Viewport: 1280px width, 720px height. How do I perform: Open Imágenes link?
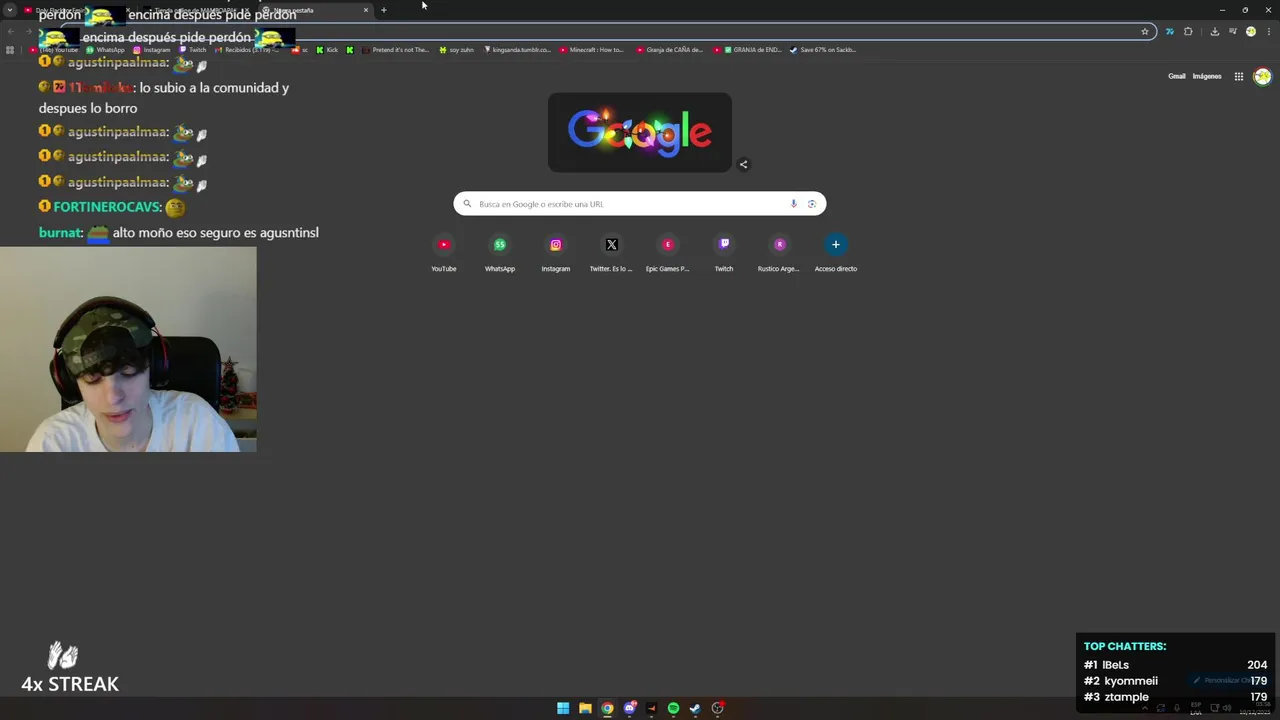[1207, 76]
